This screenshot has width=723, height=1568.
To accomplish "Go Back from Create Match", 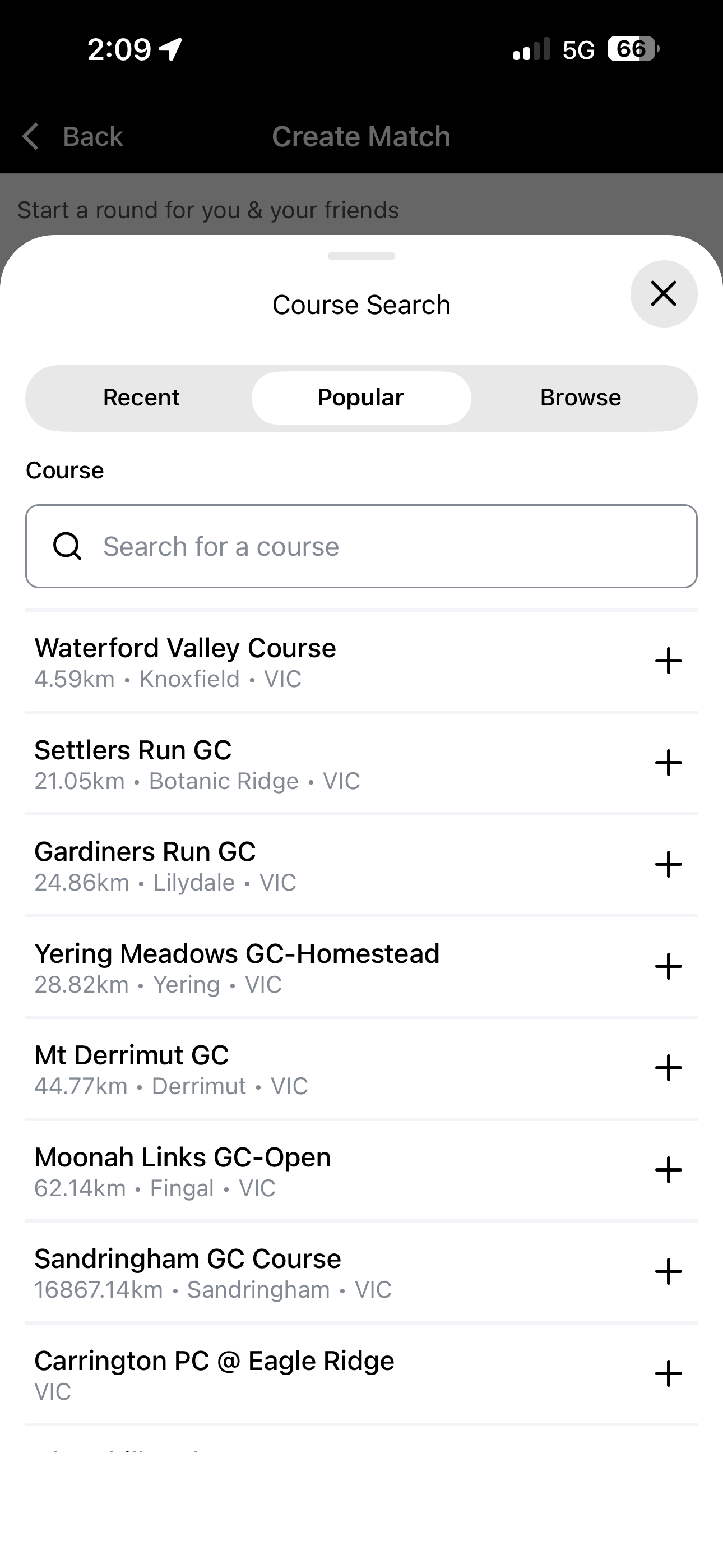I will point(72,136).
